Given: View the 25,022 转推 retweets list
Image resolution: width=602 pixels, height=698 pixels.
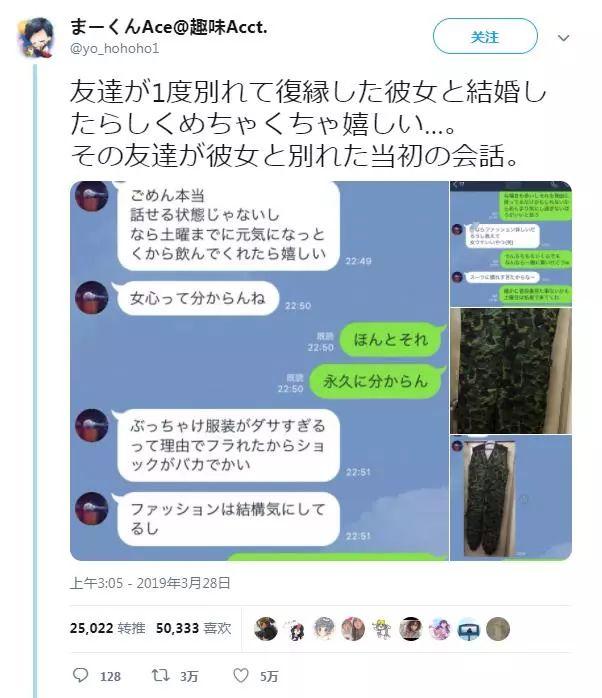Looking at the screenshot, I should click(107, 628).
